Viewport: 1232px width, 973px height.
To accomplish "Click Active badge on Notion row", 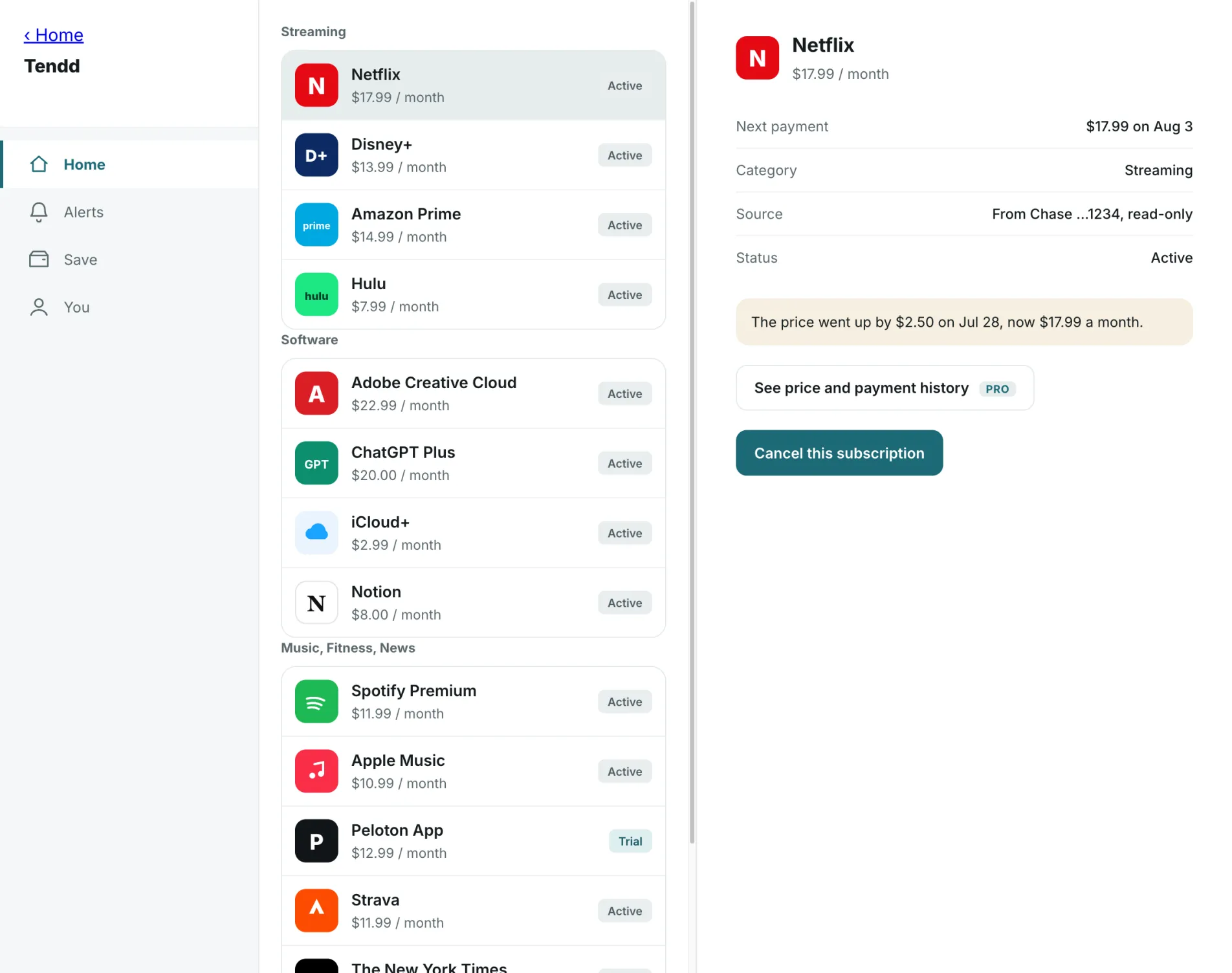I will [624, 603].
